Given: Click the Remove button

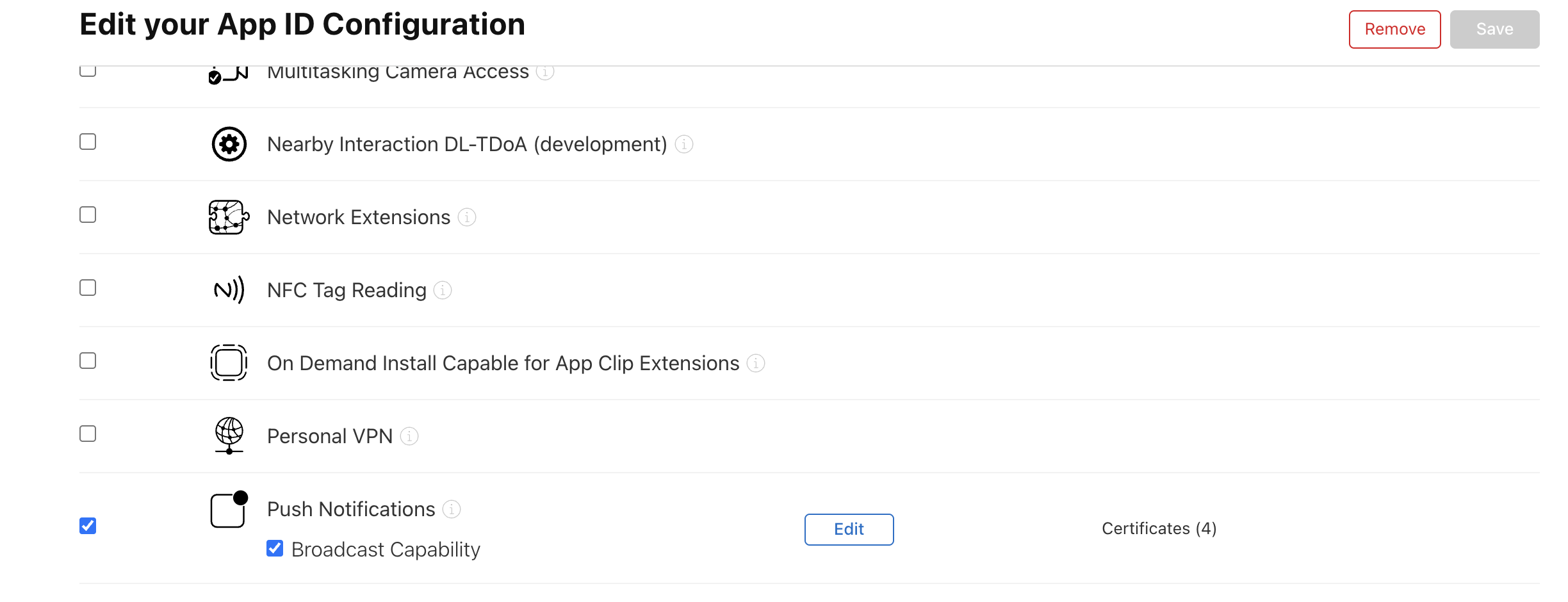Looking at the screenshot, I should 1394,29.
